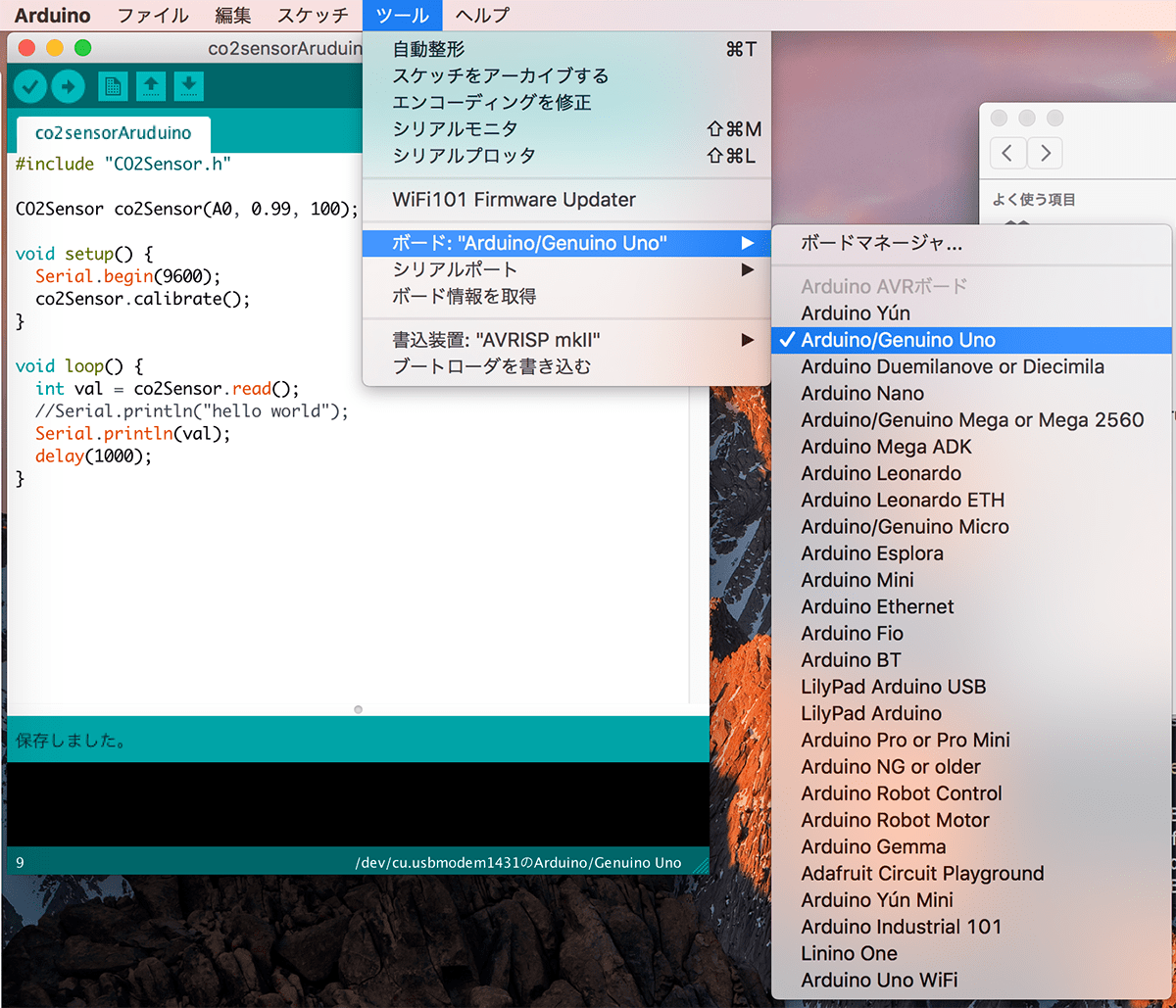Screen dimensions: 1176x1008
Task: Open the ヘルプ menu
Action: [482, 16]
